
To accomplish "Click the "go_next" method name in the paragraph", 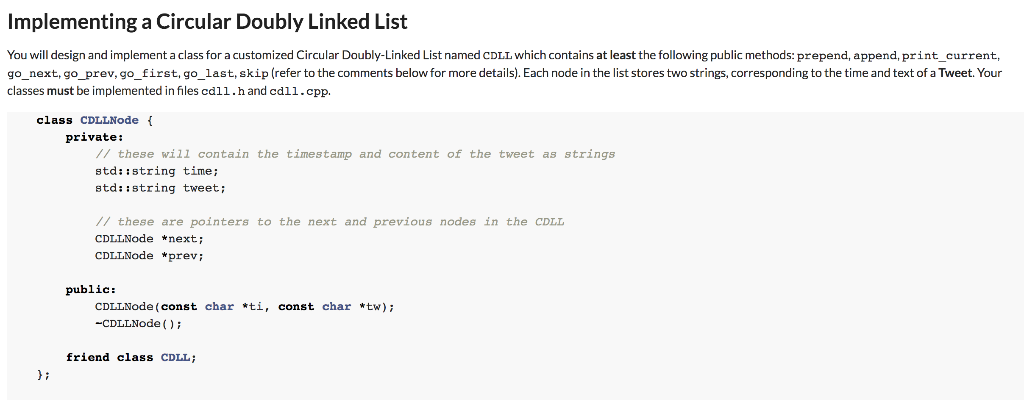I will [x=29, y=74].
